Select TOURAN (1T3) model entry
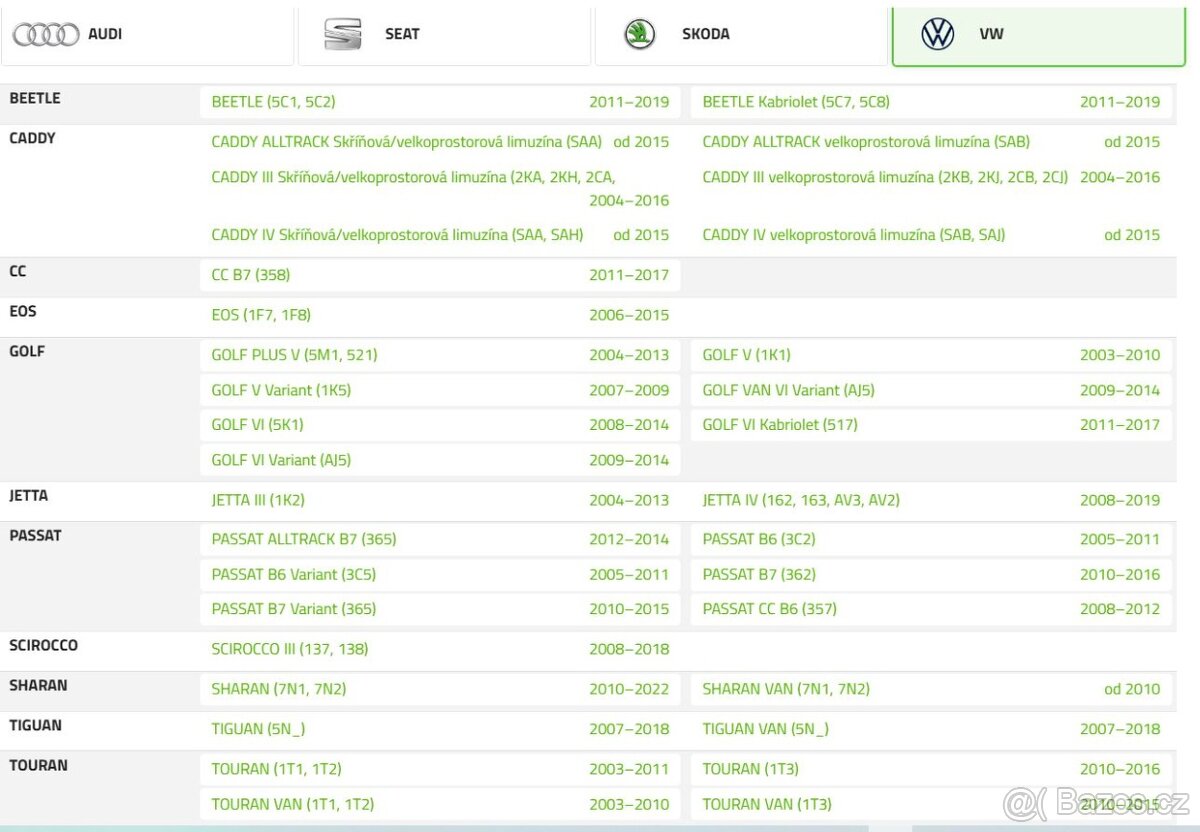Image resolution: width=1200 pixels, height=832 pixels. [750, 769]
